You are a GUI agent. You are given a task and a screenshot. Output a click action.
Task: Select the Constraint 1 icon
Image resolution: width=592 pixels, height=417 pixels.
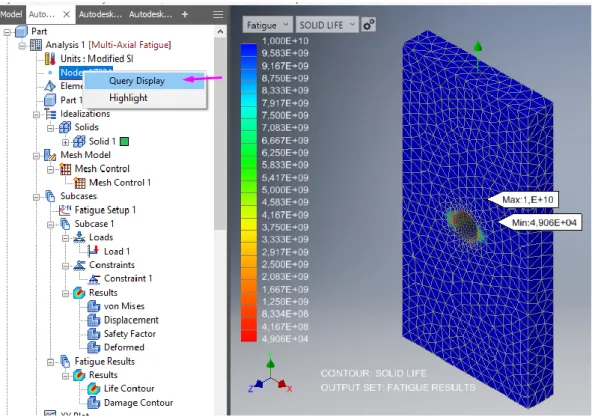[94, 279]
